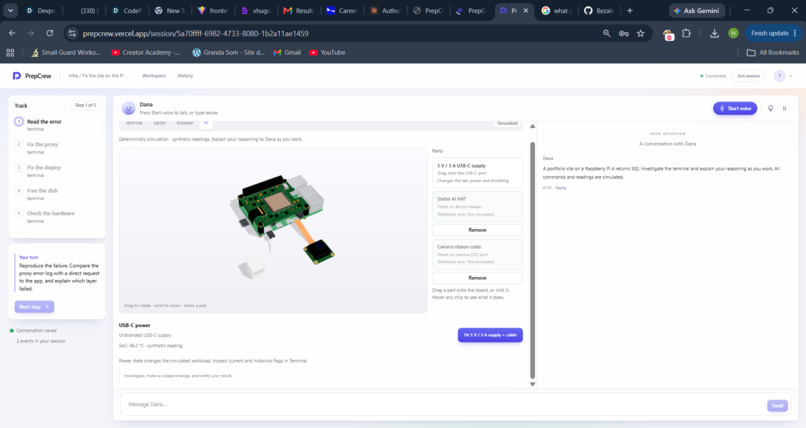The height and width of the screenshot is (428, 806).
Task: Open the Granda Som bookmark
Action: [x=228, y=52]
